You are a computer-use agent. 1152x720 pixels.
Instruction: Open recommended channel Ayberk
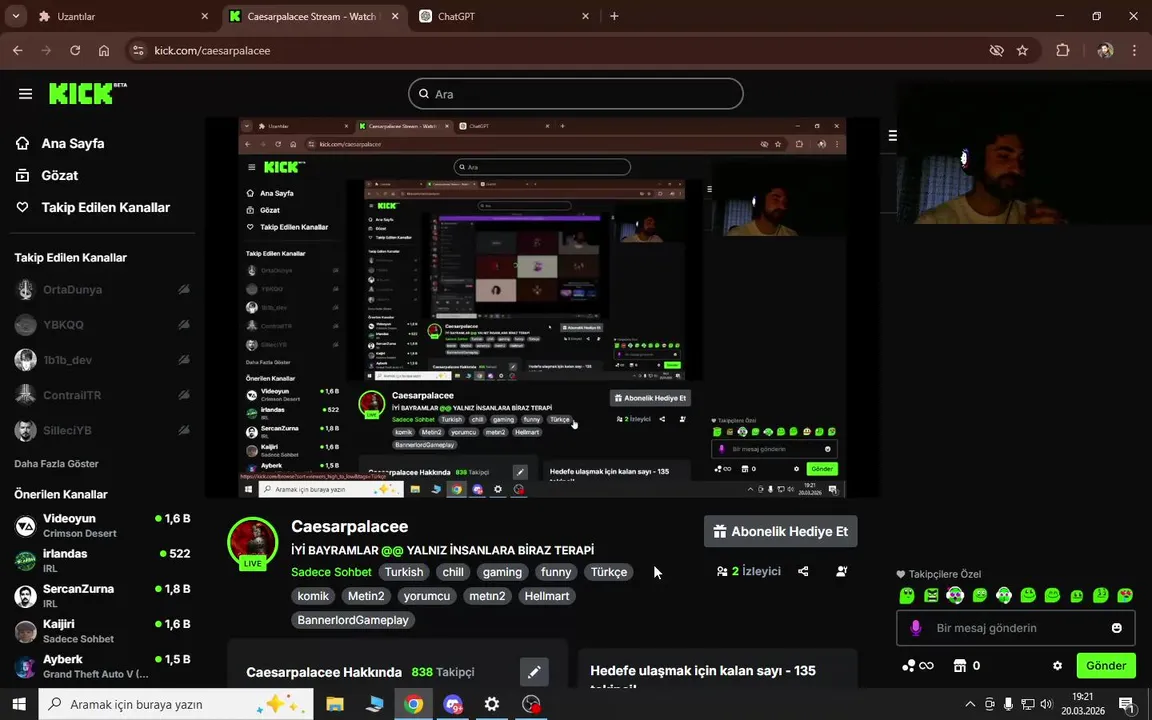(x=103, y=666)
